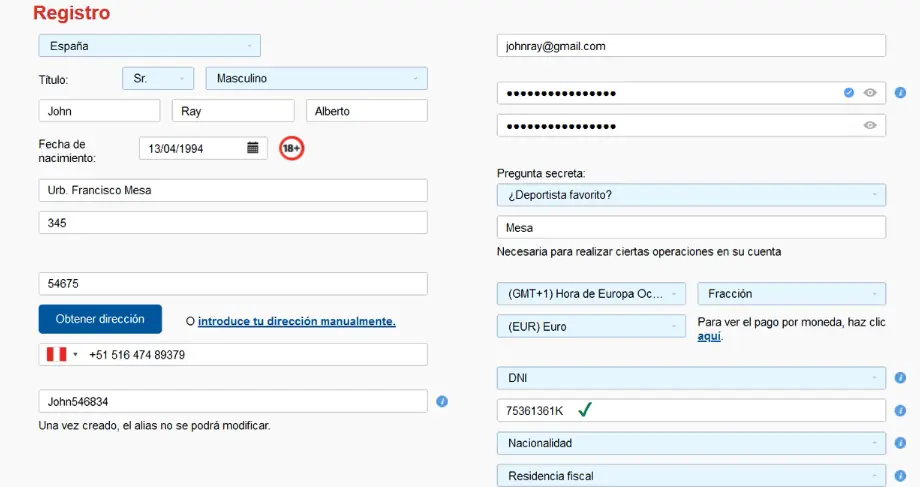The image size is (920, 487).
Task: Click the note about alias not being modifiable
Action: 154,425
